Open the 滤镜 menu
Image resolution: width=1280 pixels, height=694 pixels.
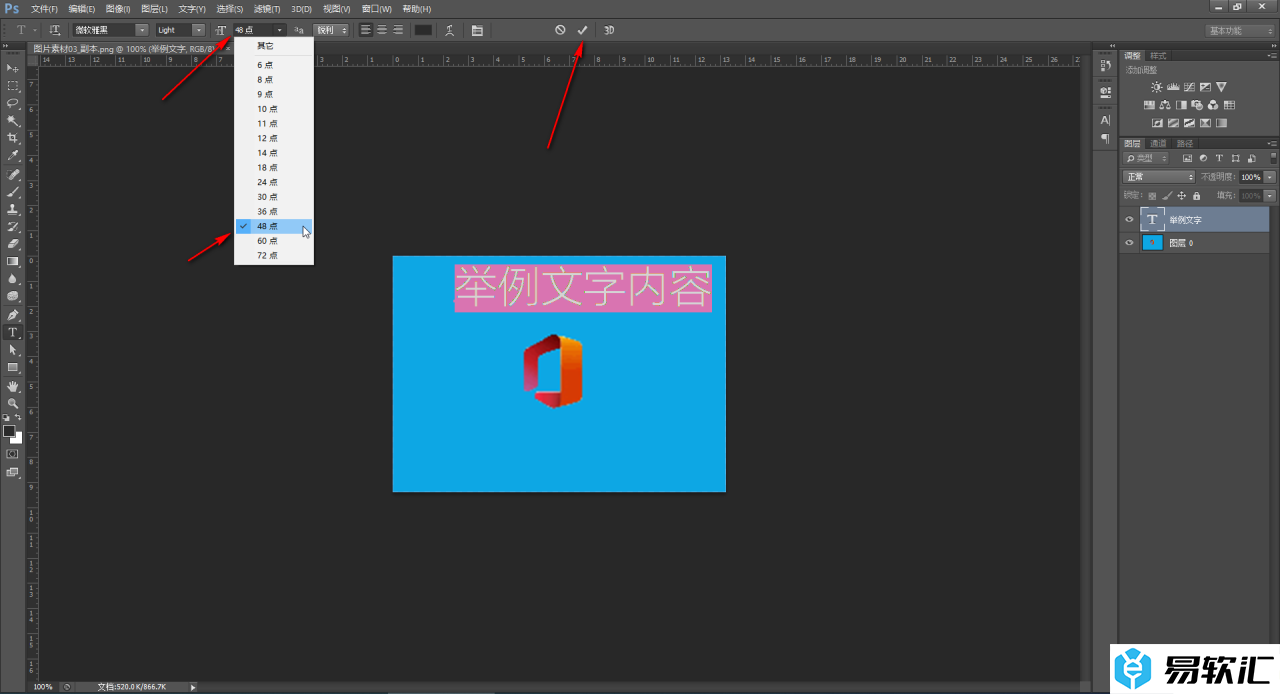[x=267, y=9]
